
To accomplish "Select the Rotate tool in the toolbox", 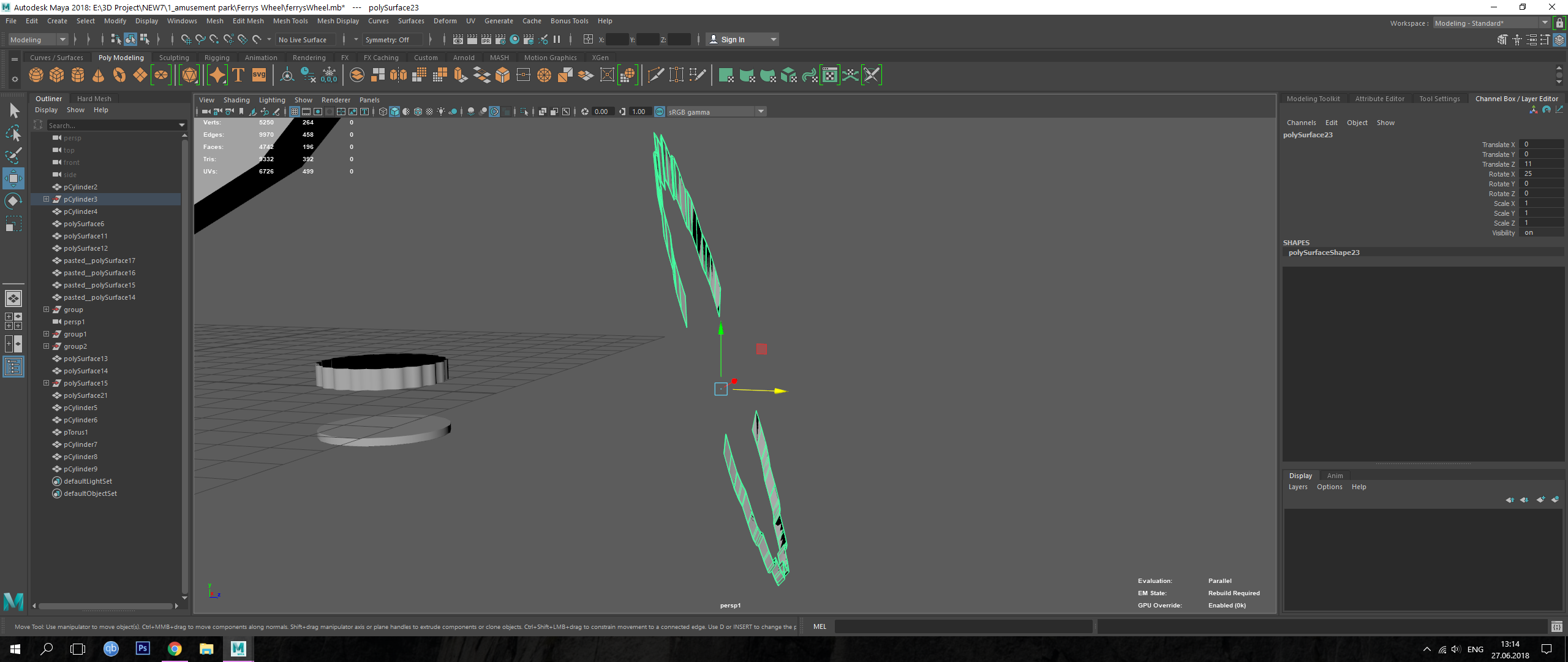I will [13, 202].
